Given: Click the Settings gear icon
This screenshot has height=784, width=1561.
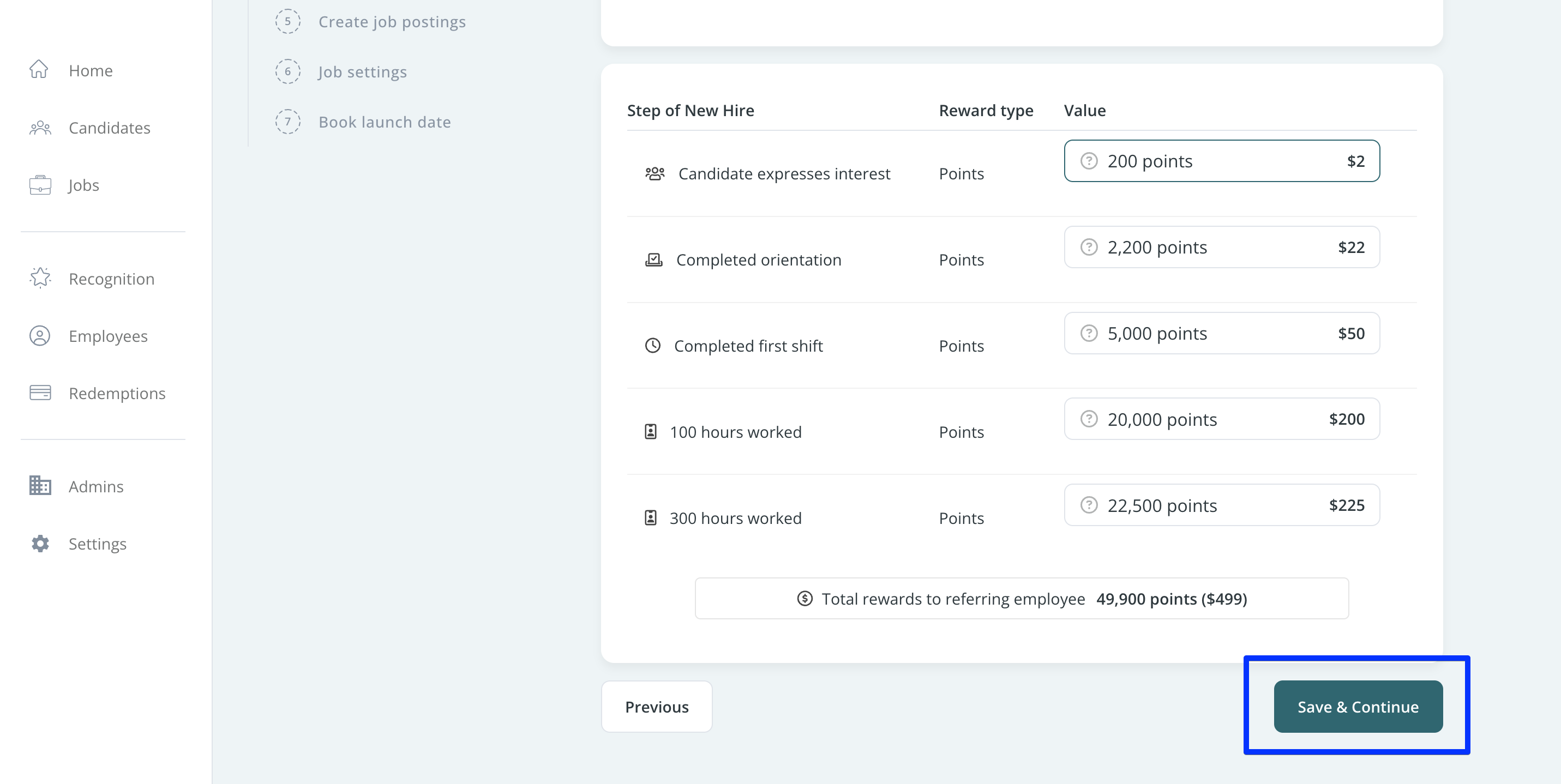Looking at the screenshot, I should (40, 544).
